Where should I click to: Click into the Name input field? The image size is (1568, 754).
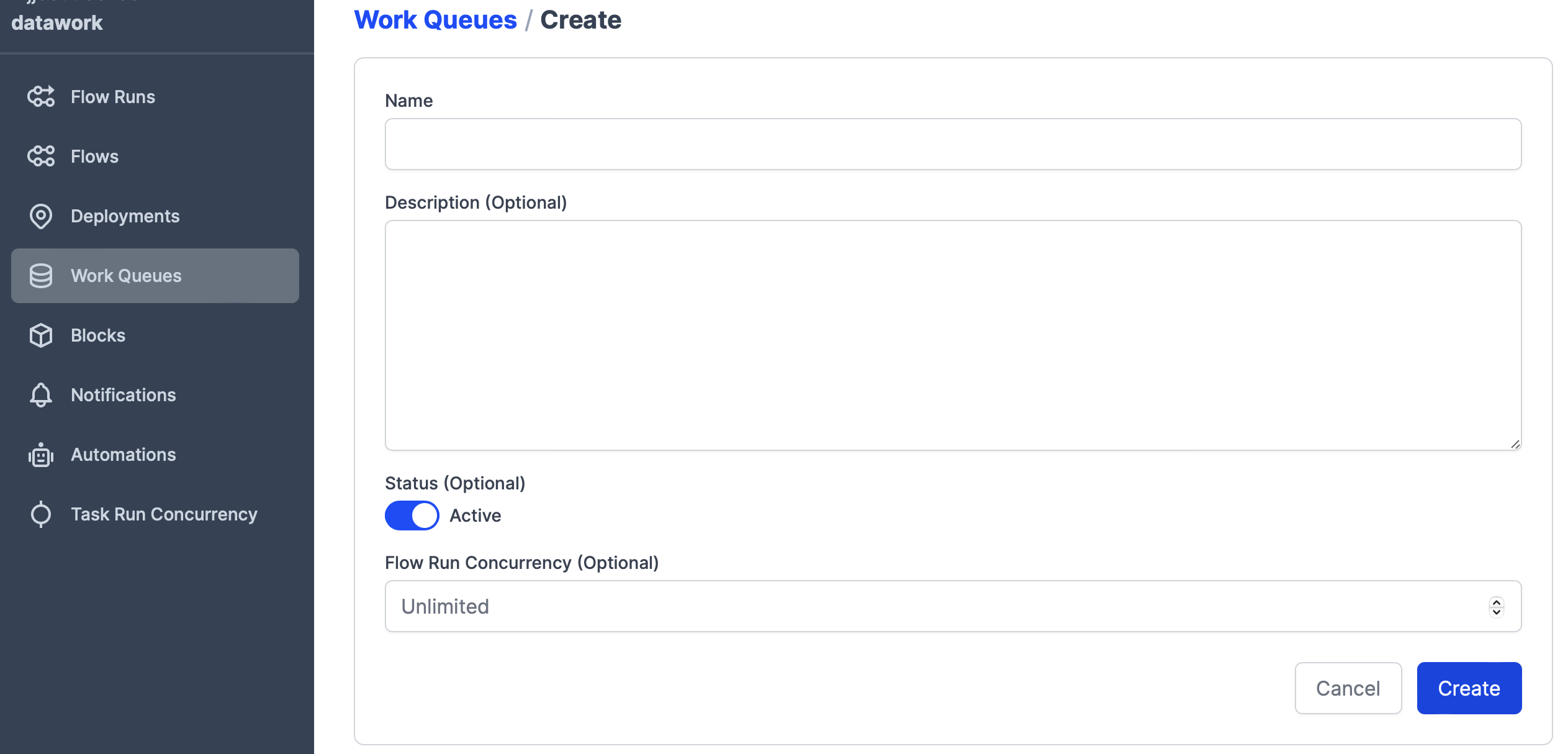pyautogui.click(x=953, y=144)
